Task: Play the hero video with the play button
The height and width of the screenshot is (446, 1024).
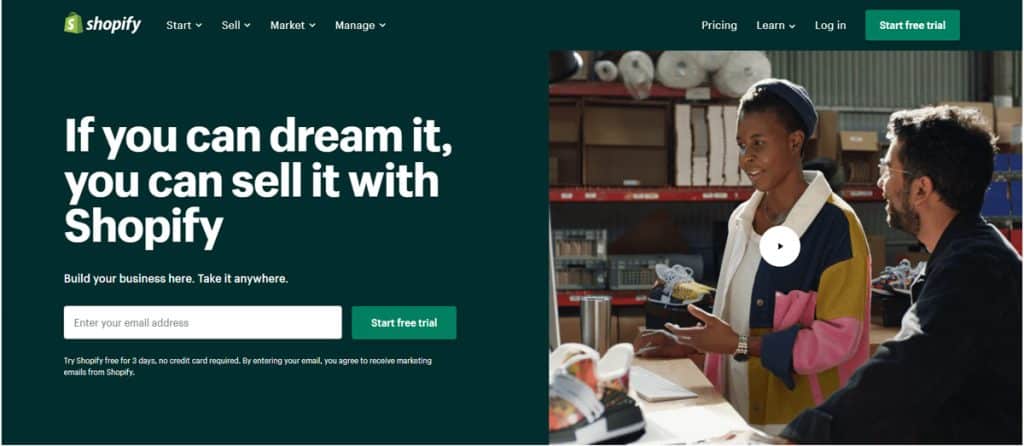Action: click(x=780, y=246)
